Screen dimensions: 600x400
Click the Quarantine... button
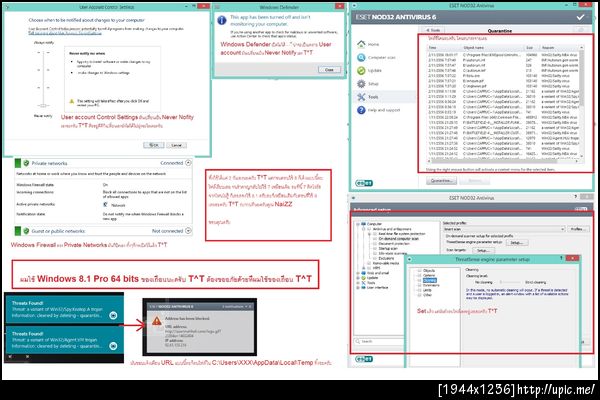(x=441, y=180)
